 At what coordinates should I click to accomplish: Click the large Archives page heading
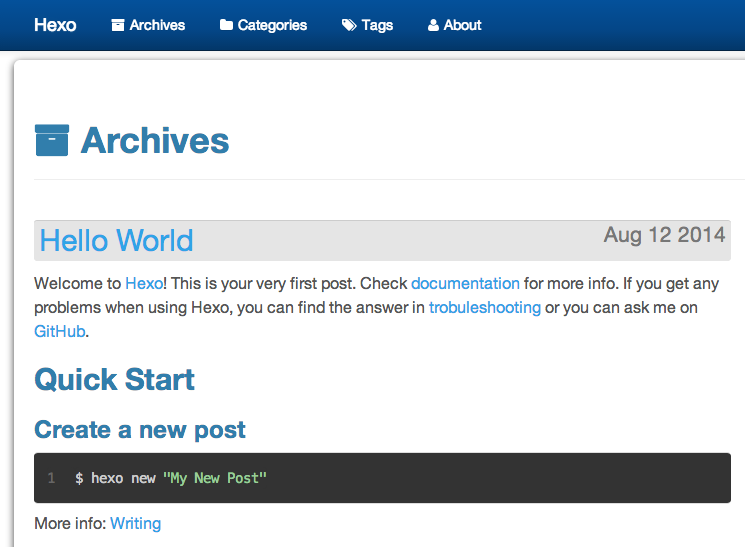click(x=155, y=141)
